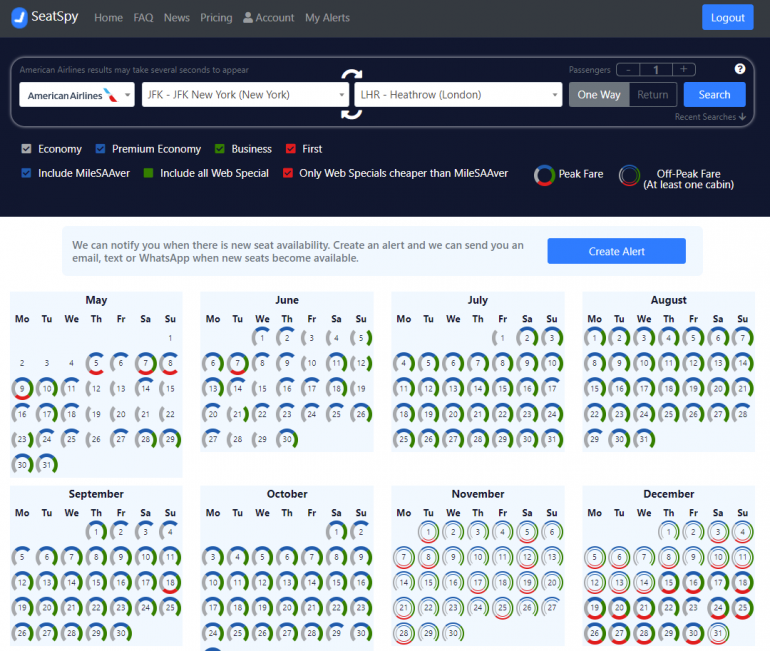The height and width of the screenshot is (651, 770).
Task: Decrease passengers with the minus button
Action: 627,70
